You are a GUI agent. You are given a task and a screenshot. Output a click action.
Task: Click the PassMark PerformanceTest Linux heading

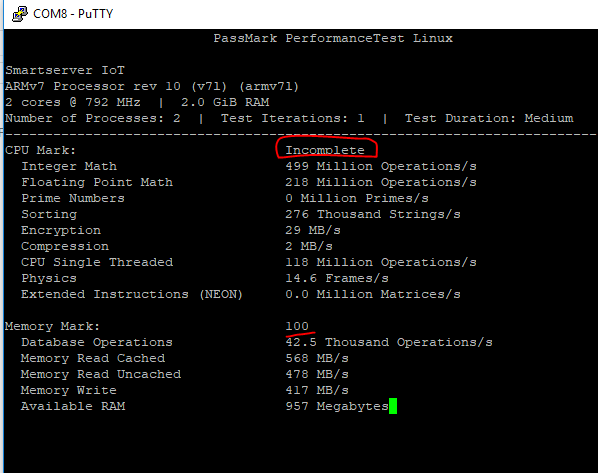click(x=333, y=38)
